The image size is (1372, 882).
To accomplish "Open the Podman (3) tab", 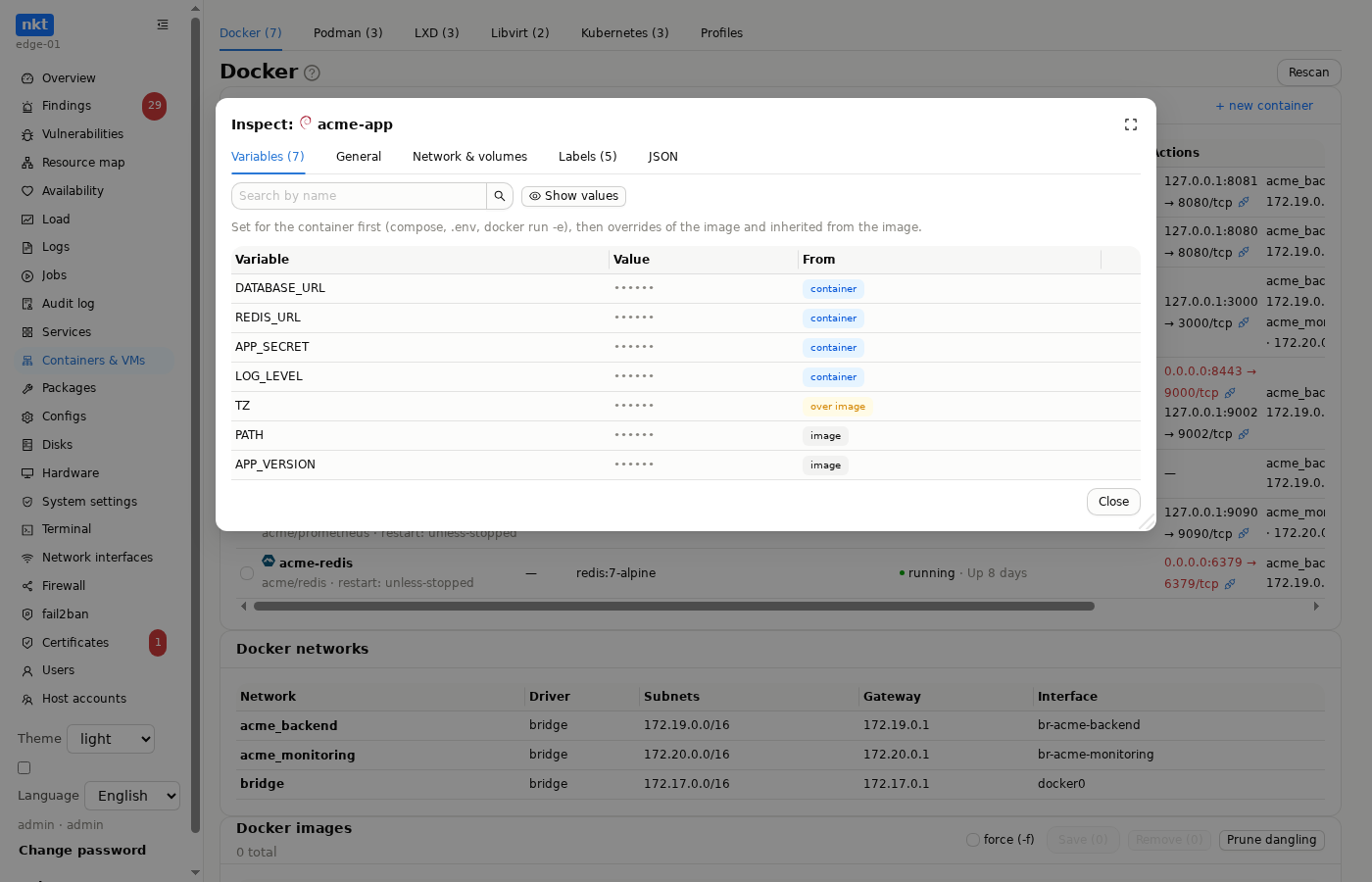I will [348, 33].
